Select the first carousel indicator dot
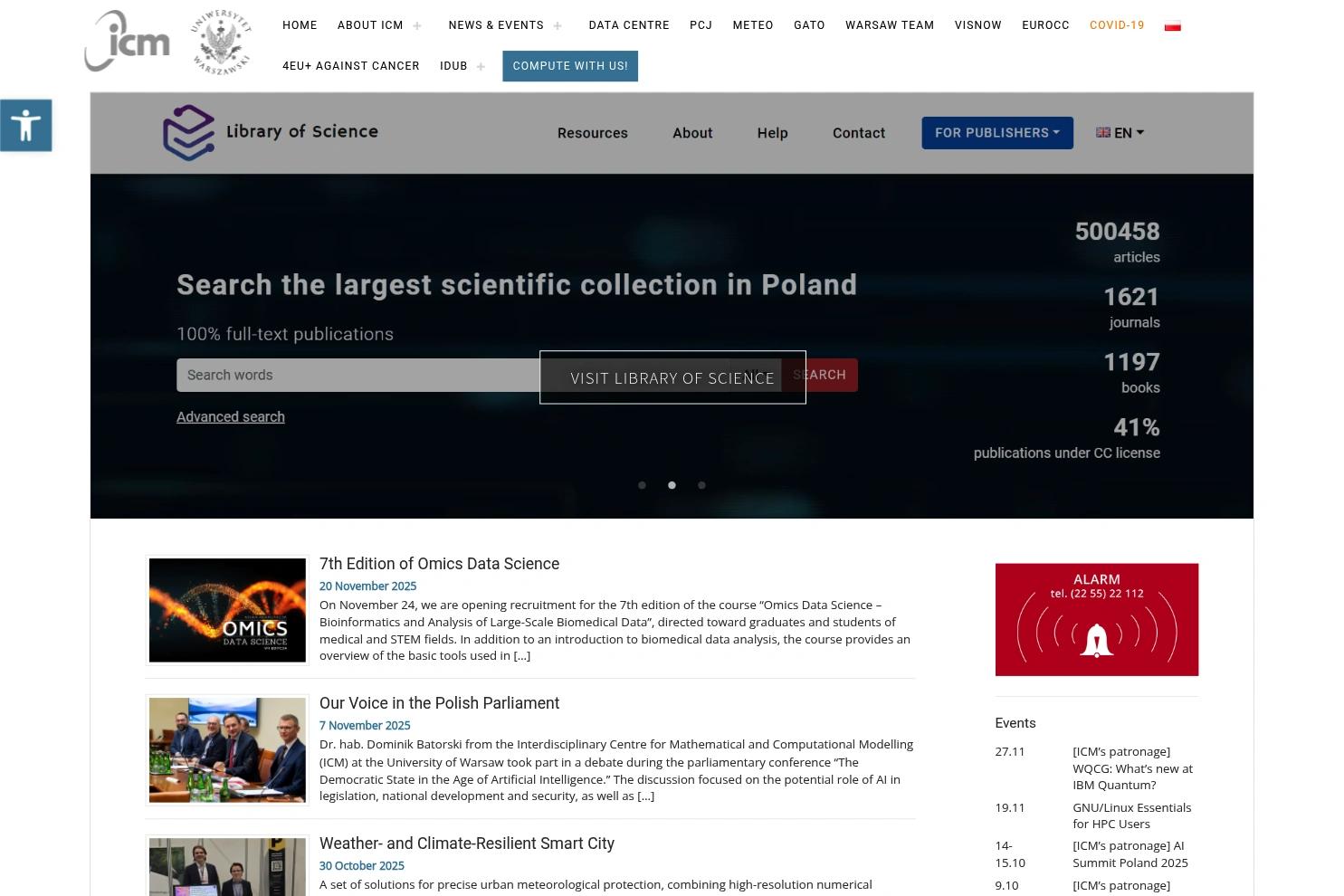Viewport: 1344px width, 896px height. point(642,485)
